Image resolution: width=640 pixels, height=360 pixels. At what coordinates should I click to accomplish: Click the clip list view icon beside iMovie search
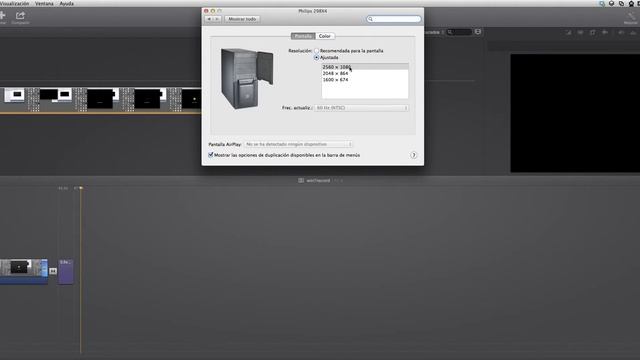click(478, 32)
